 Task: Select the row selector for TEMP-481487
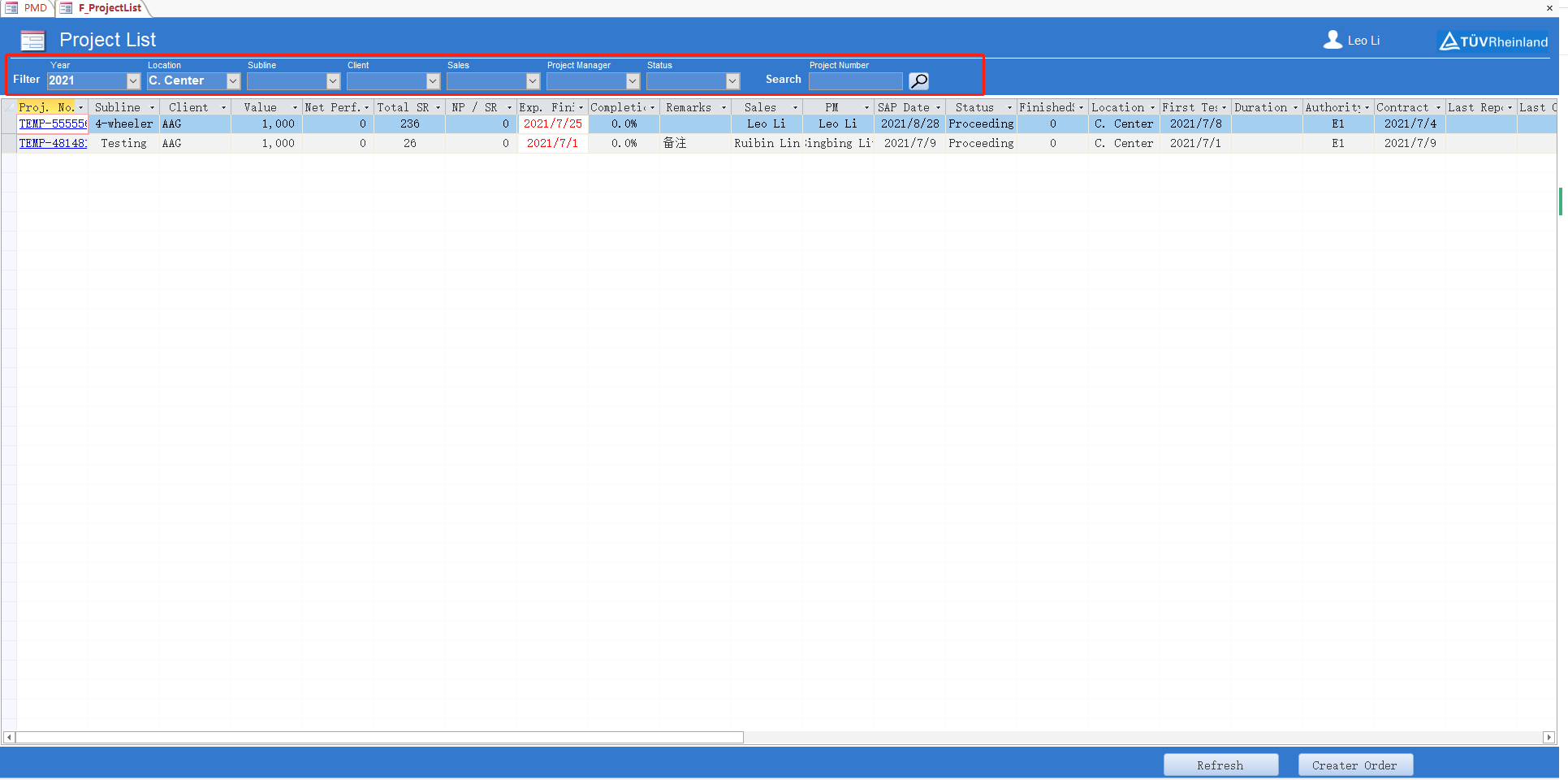point(9,143)
